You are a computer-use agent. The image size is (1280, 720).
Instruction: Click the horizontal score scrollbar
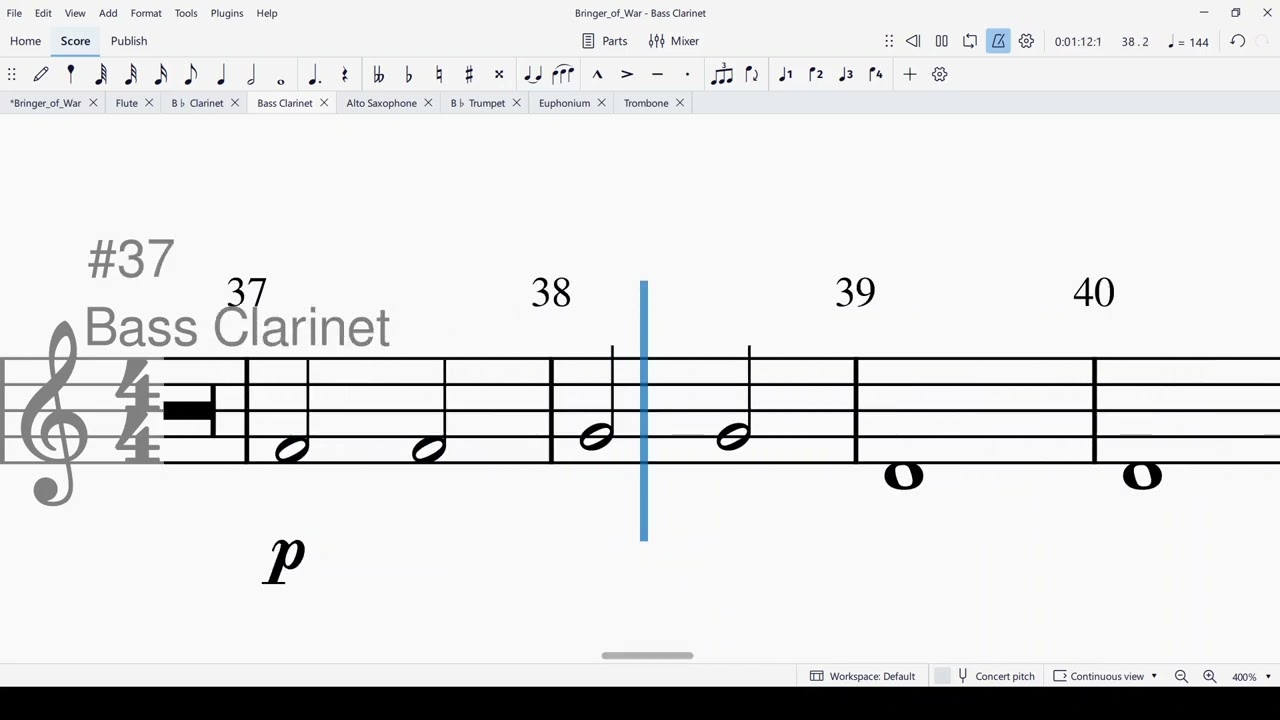click(x=647, y=656)
